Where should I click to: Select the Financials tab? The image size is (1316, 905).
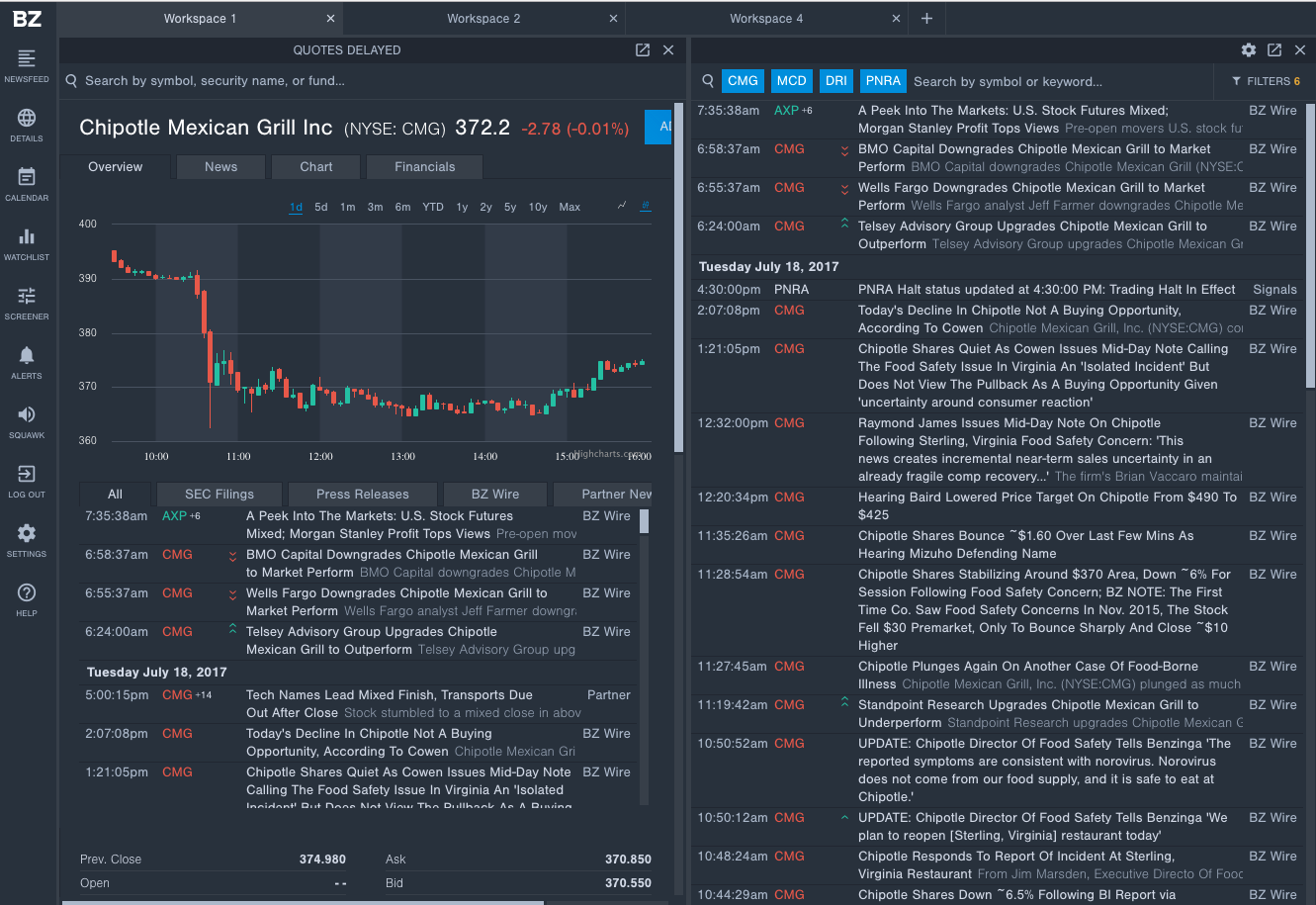point(425,167)
